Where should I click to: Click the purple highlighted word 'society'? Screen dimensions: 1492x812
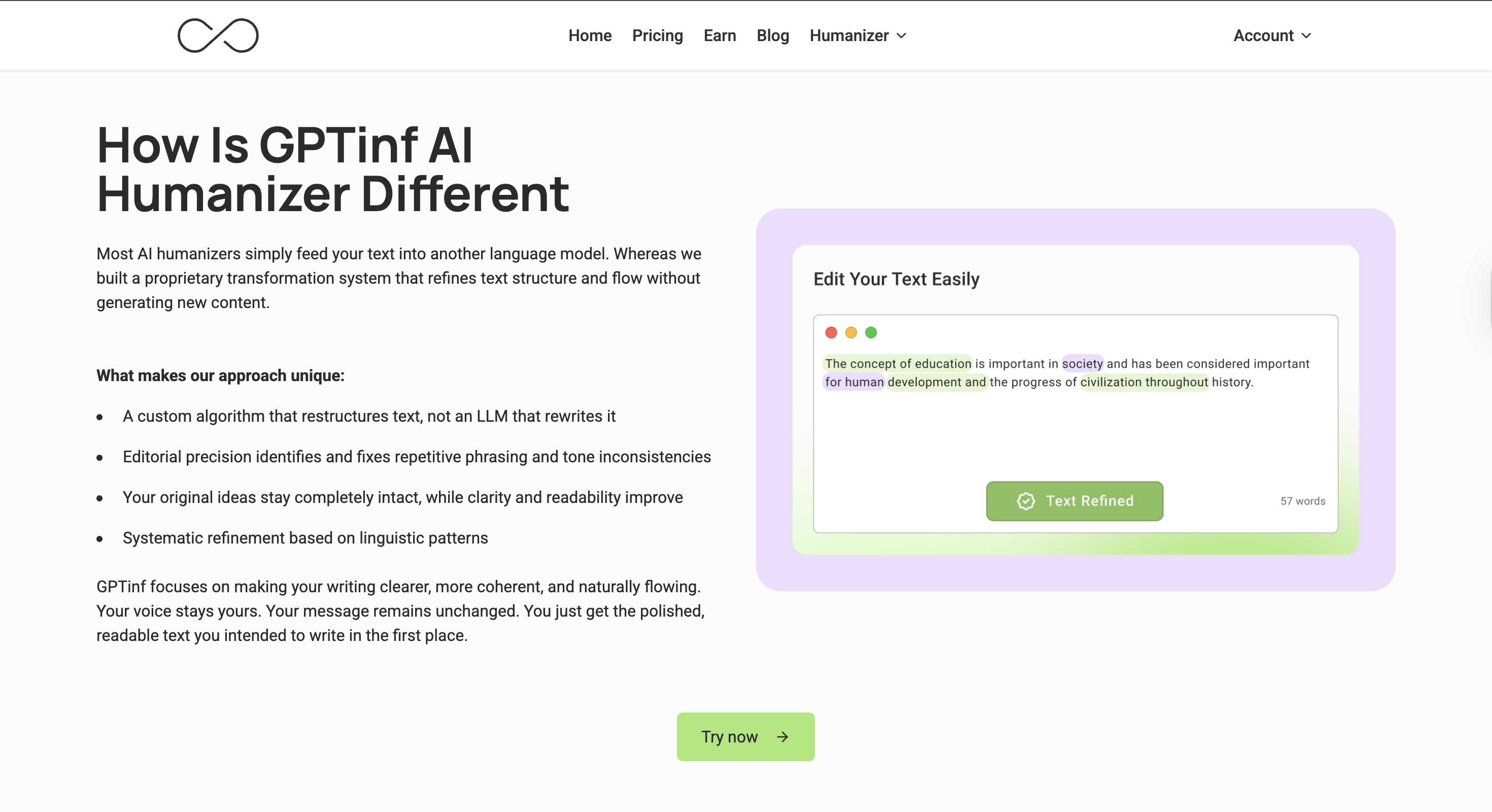(x=1082, y=364)
